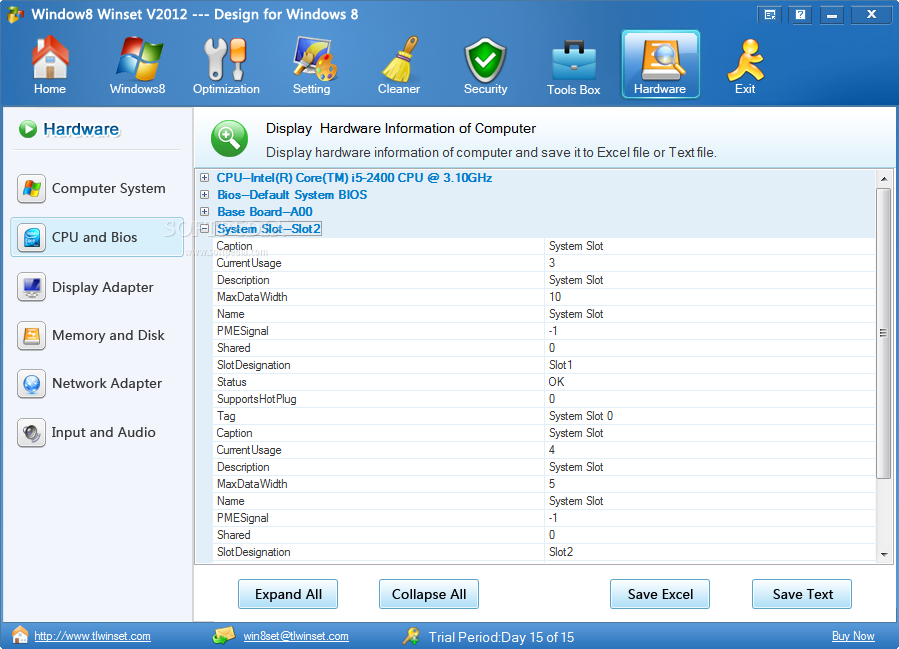The width and height of the screenshot is (899, 649).
Task: Click the Network Adapter globe icon
Action: [x=32, y=384]
